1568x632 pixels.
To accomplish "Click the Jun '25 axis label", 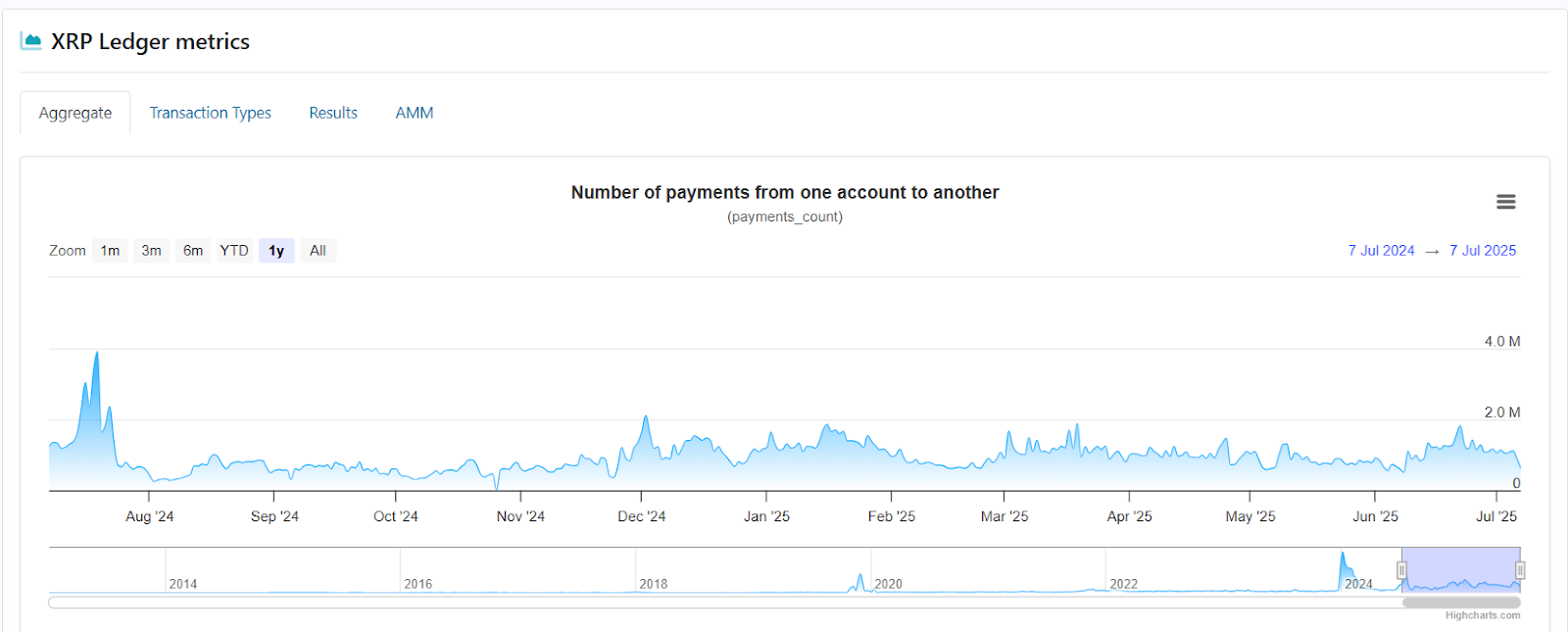I will click(1376, 516).
